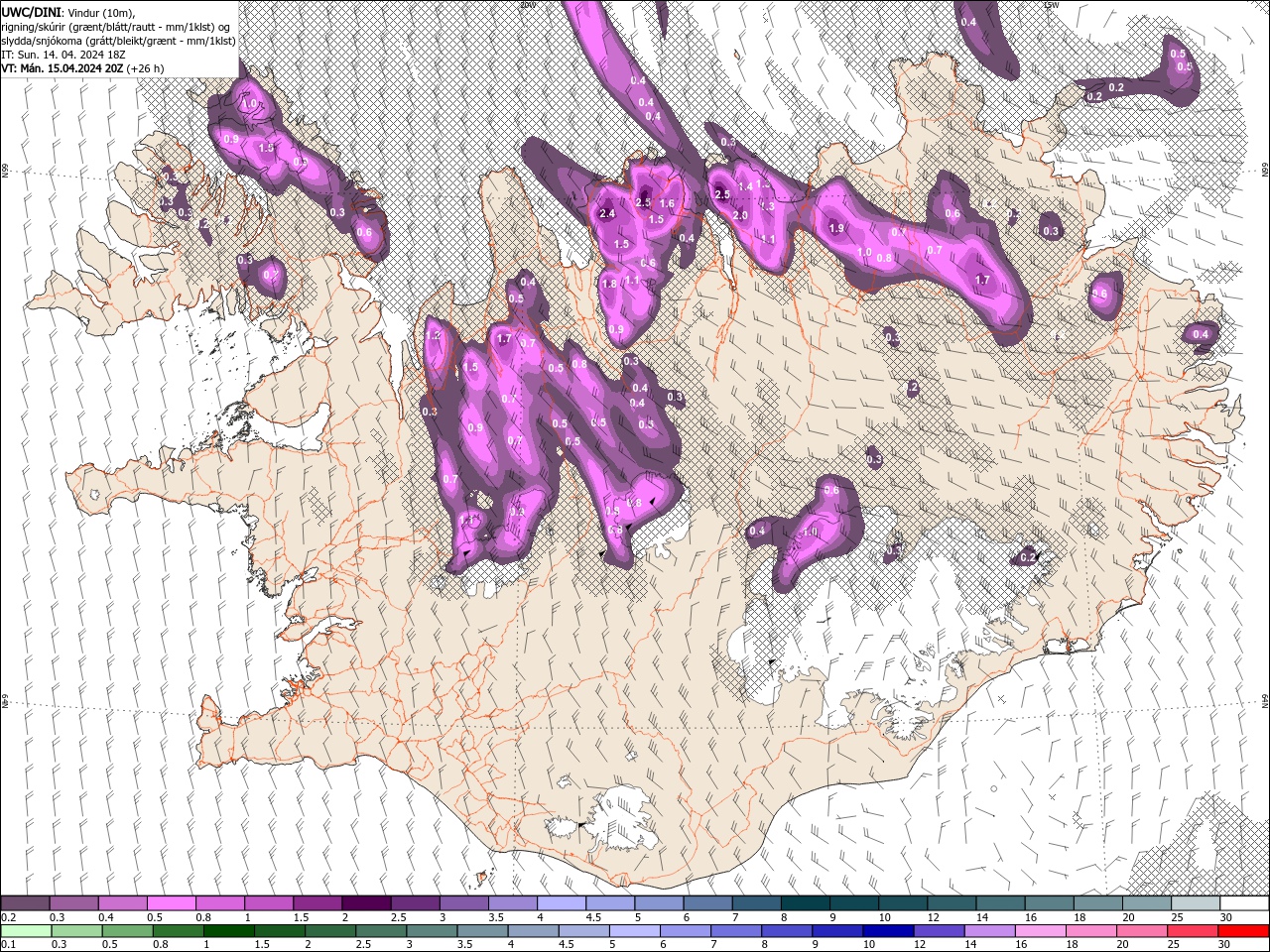Select the lavender 4 snow-scale legend swatch
The image size is (1270, 952).
[x=560, y=903]
